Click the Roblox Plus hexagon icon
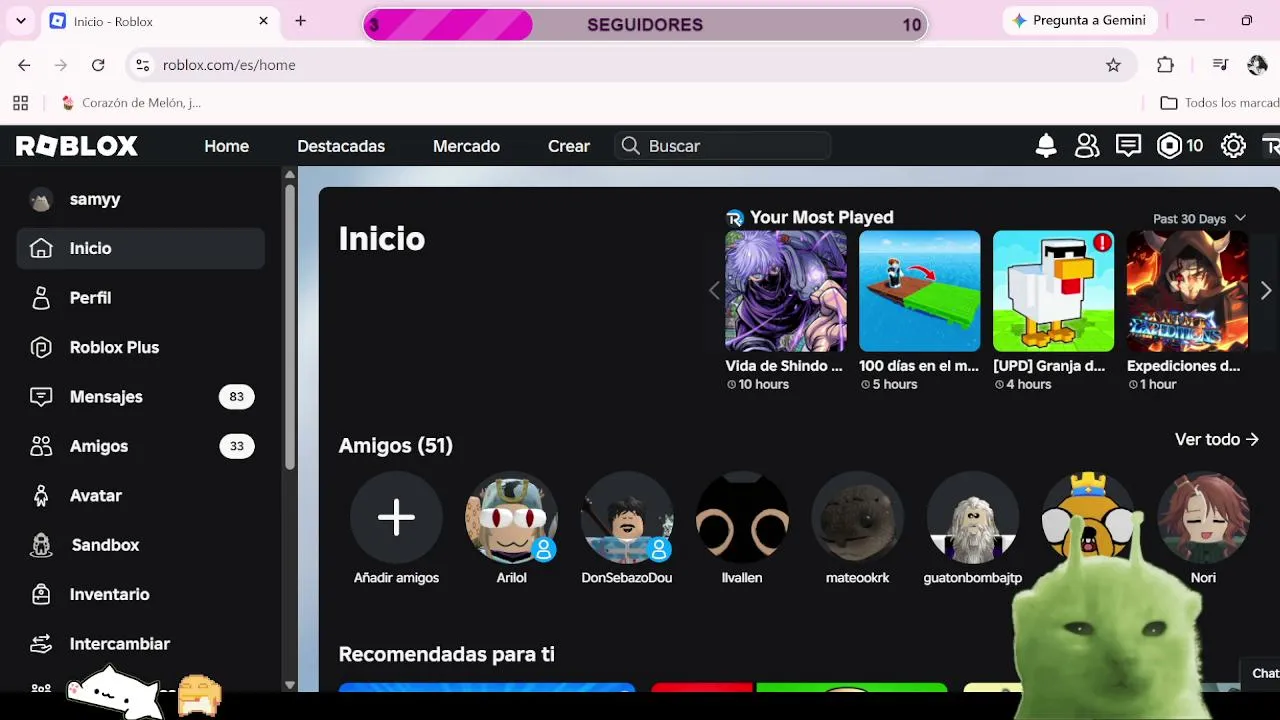 pos(41,347)
